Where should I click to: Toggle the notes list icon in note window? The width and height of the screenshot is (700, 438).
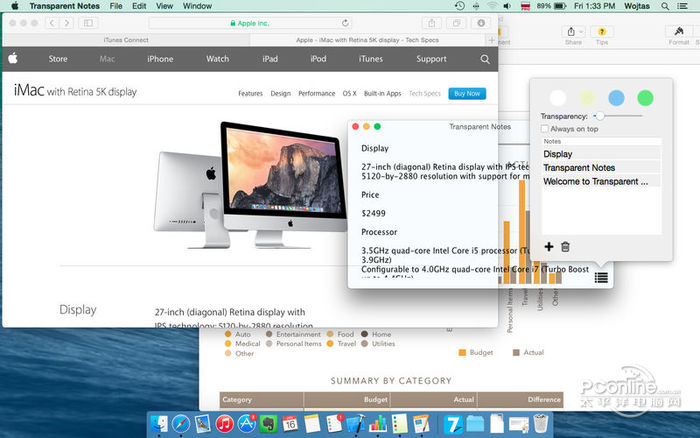601,278
